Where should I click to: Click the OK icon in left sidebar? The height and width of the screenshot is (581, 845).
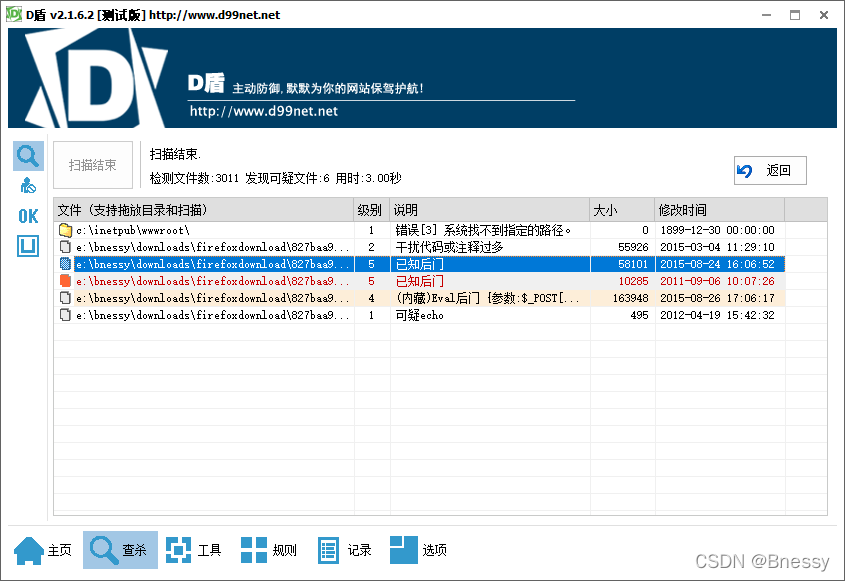[28, 216]
